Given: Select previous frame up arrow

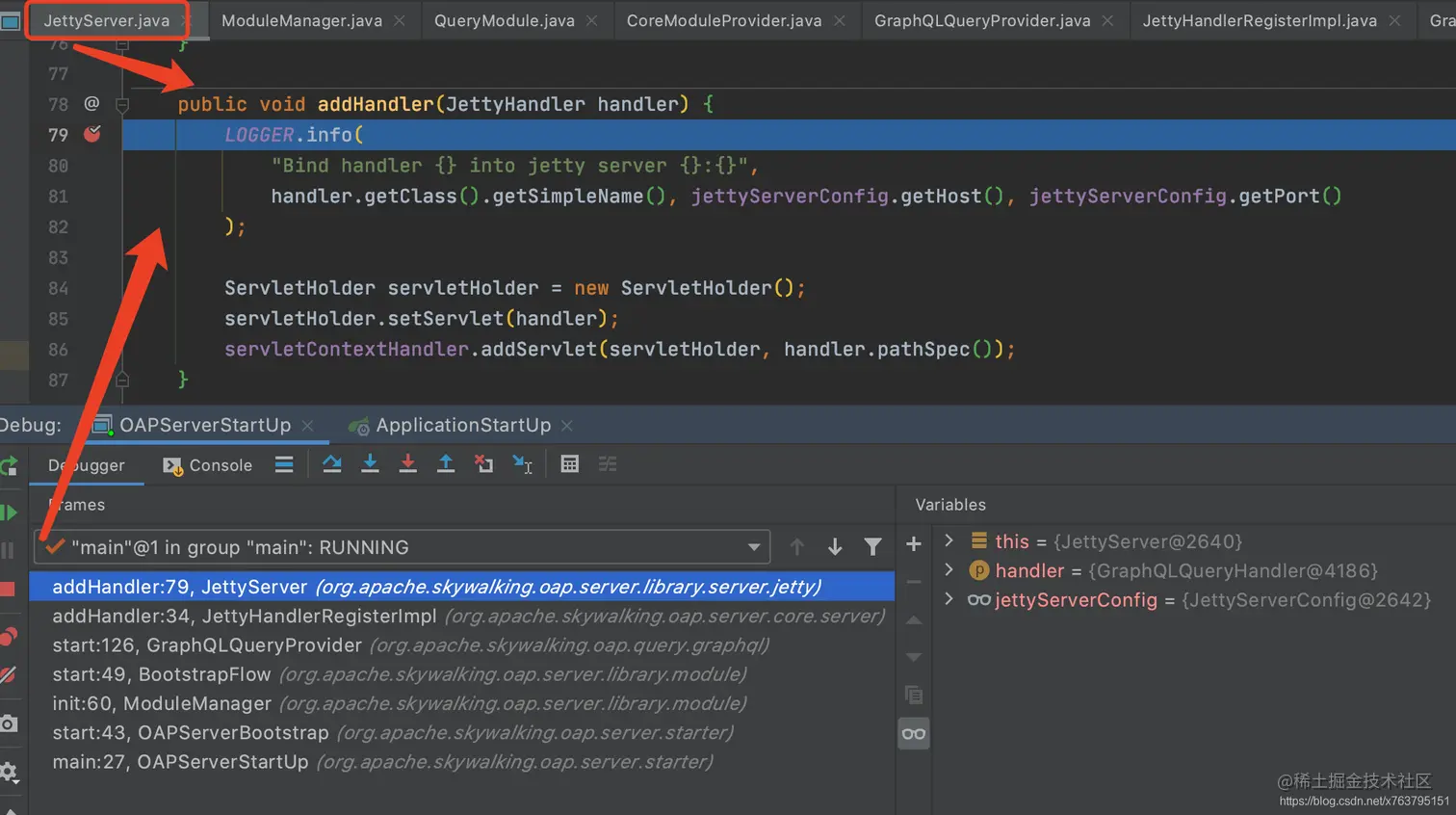Looking at the screenshot, I should point(797,547).
